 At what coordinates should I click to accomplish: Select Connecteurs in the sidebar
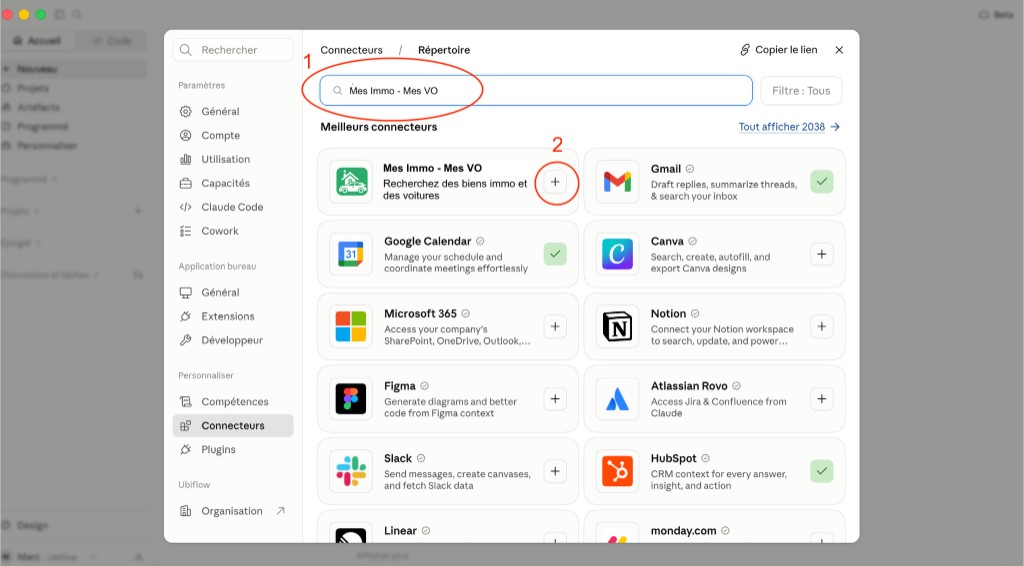[x=233, y=426]
